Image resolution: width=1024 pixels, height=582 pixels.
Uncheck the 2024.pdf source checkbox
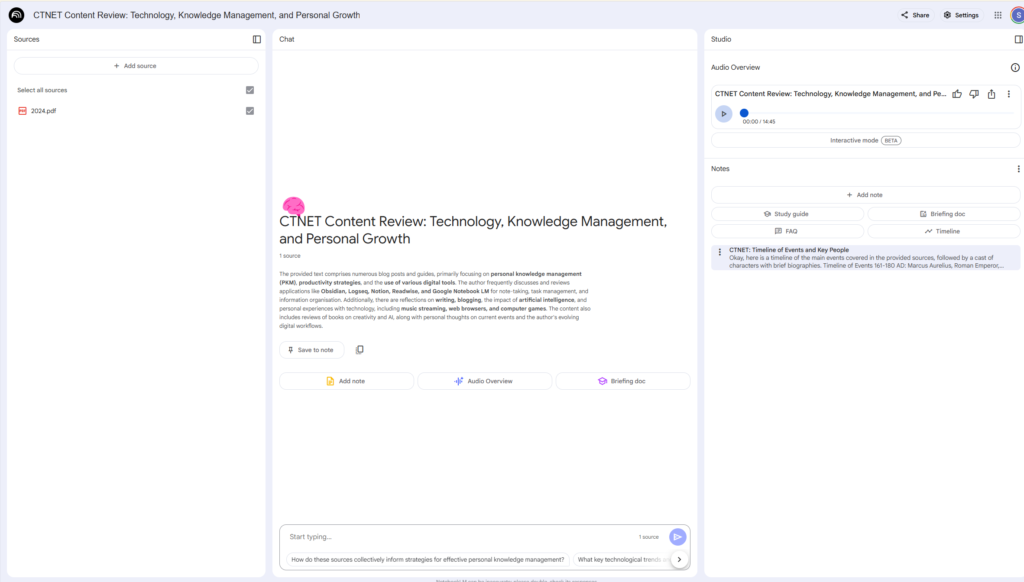point(250,111)
